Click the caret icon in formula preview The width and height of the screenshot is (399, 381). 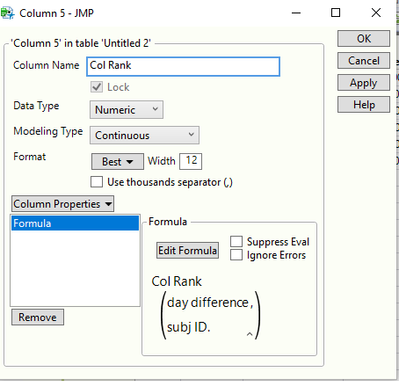point(249,334)
